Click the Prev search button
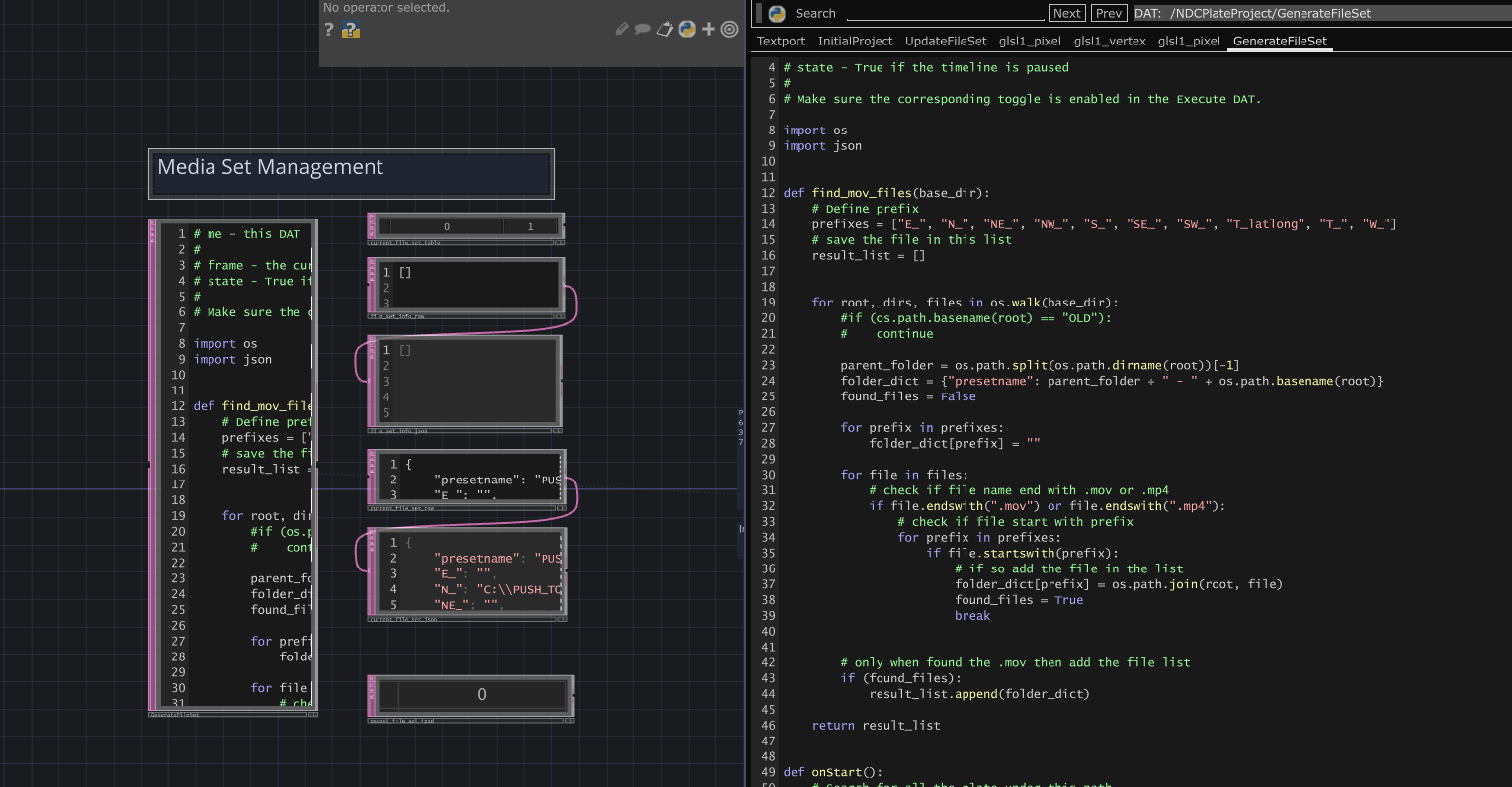The height and width of the screenshot is (787, 1512). tap(1109, 13)
